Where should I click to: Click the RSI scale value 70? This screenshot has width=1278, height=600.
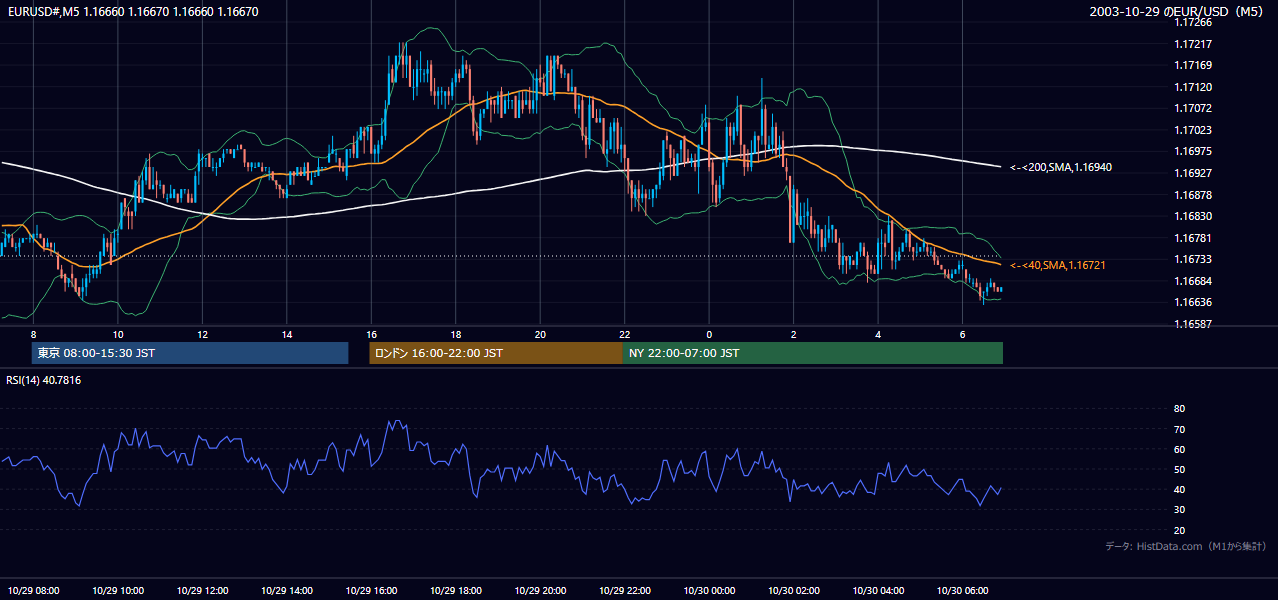pyautogui.click(x=1179, y=429)
